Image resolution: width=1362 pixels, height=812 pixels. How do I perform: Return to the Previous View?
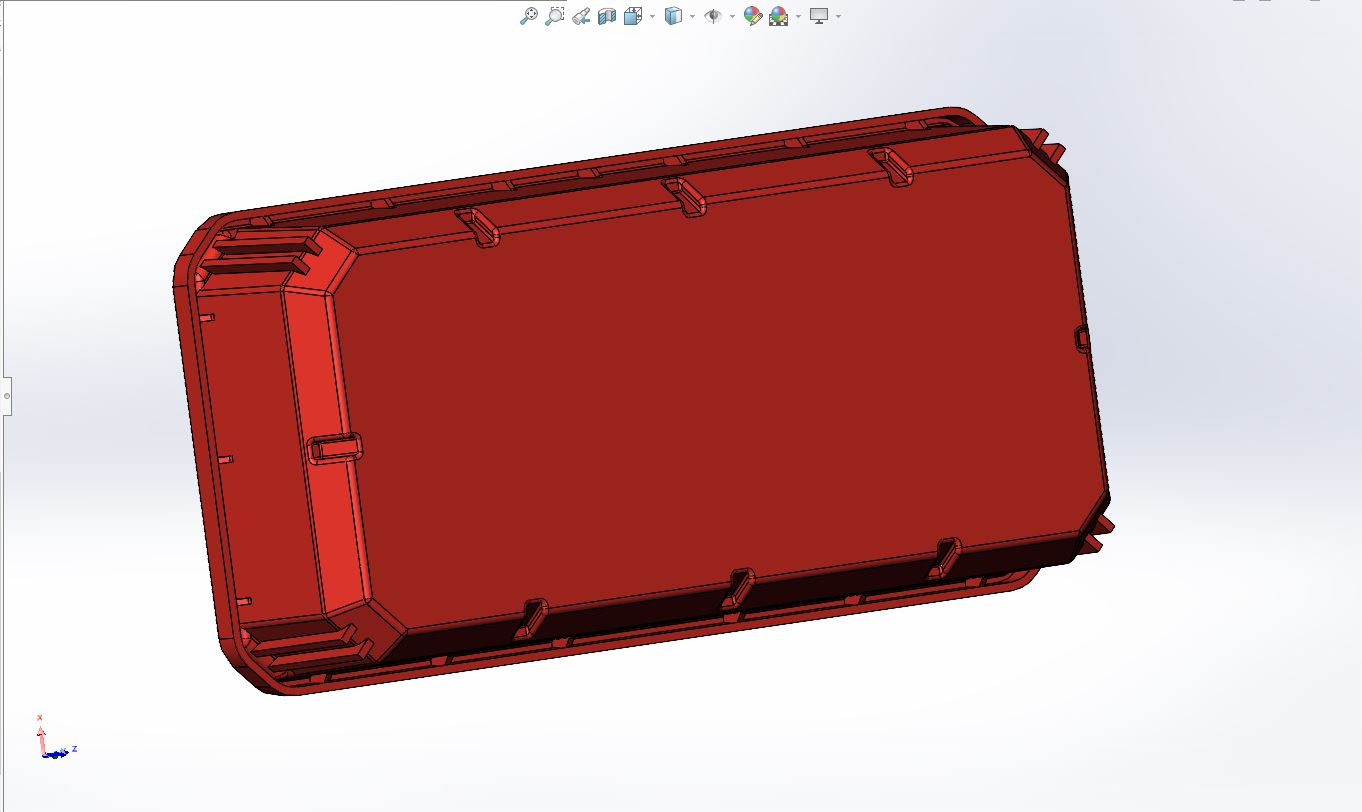click(581, 16)
